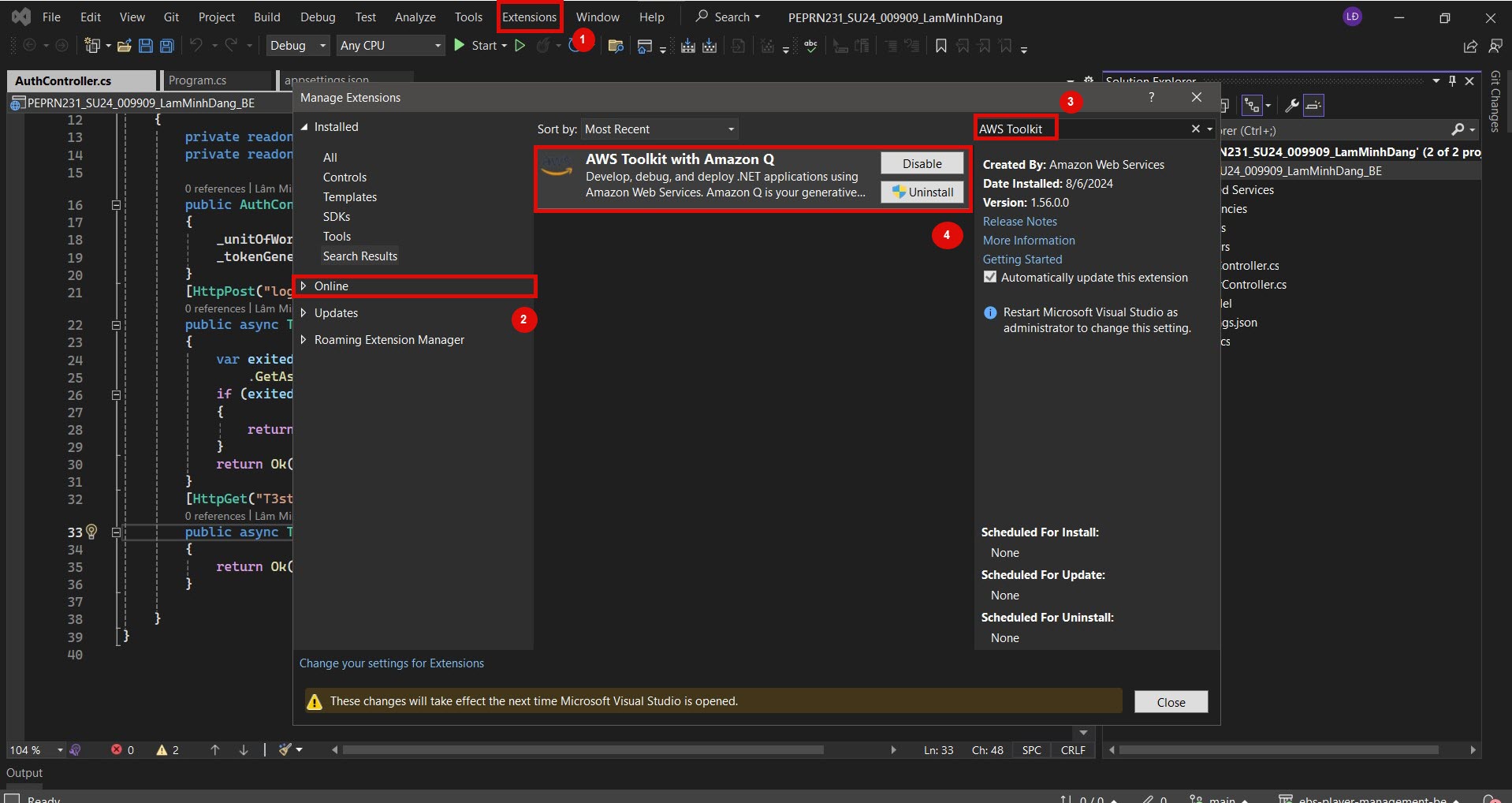Image resolution: width=1512 pixels, height=803 pixels.
Task: Open the More Information link
Action: click(1029, 241)
